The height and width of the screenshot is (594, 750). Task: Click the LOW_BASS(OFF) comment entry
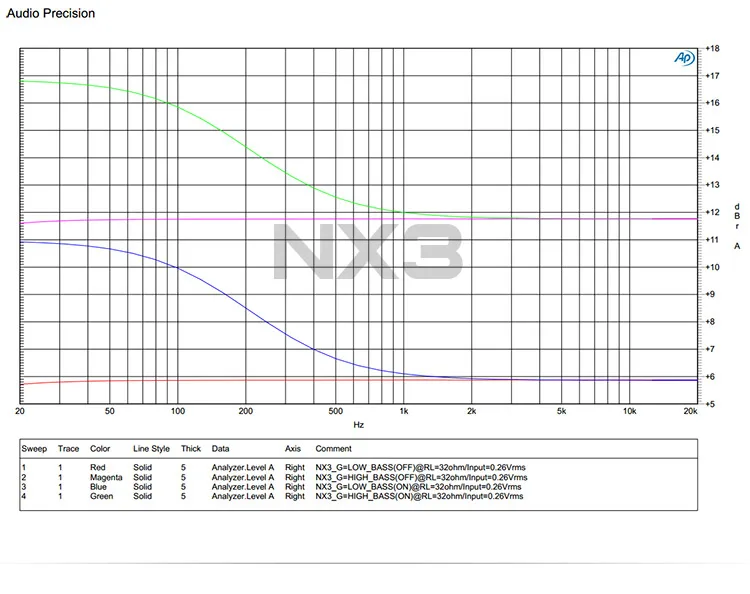pos(420,467)
